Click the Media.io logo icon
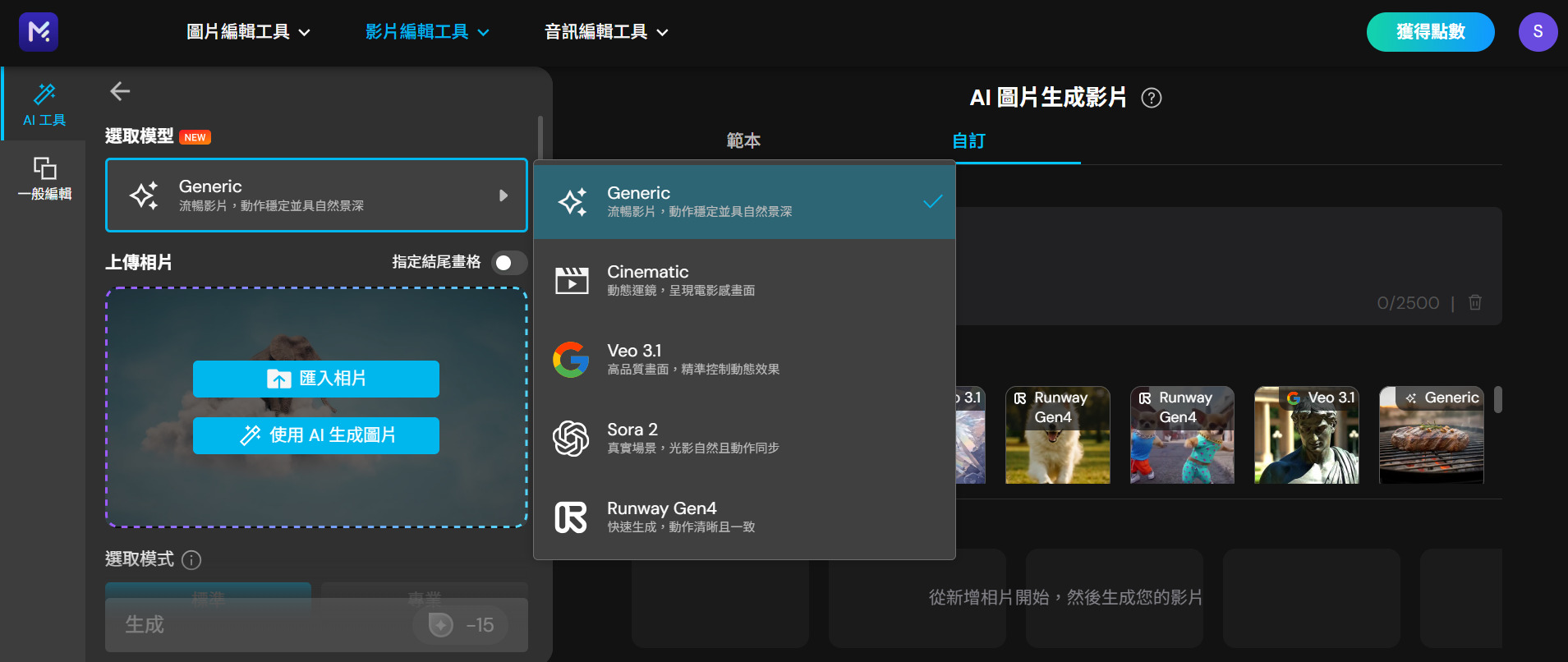 39,32
